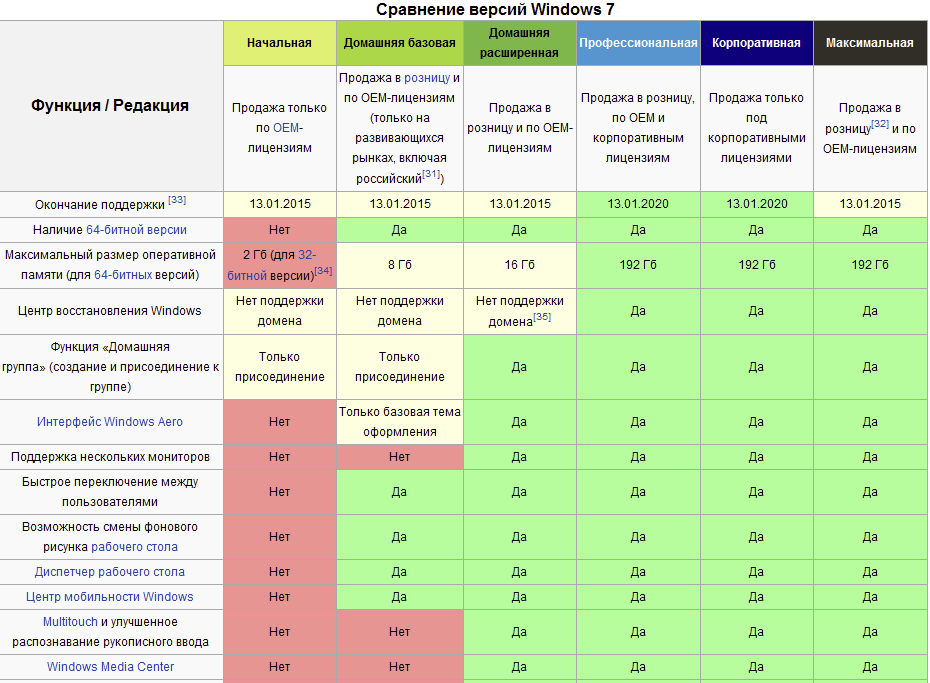Screen dimensions: 930x683
Task: Click the «Начальная» column header
Action: coord(280,43)
